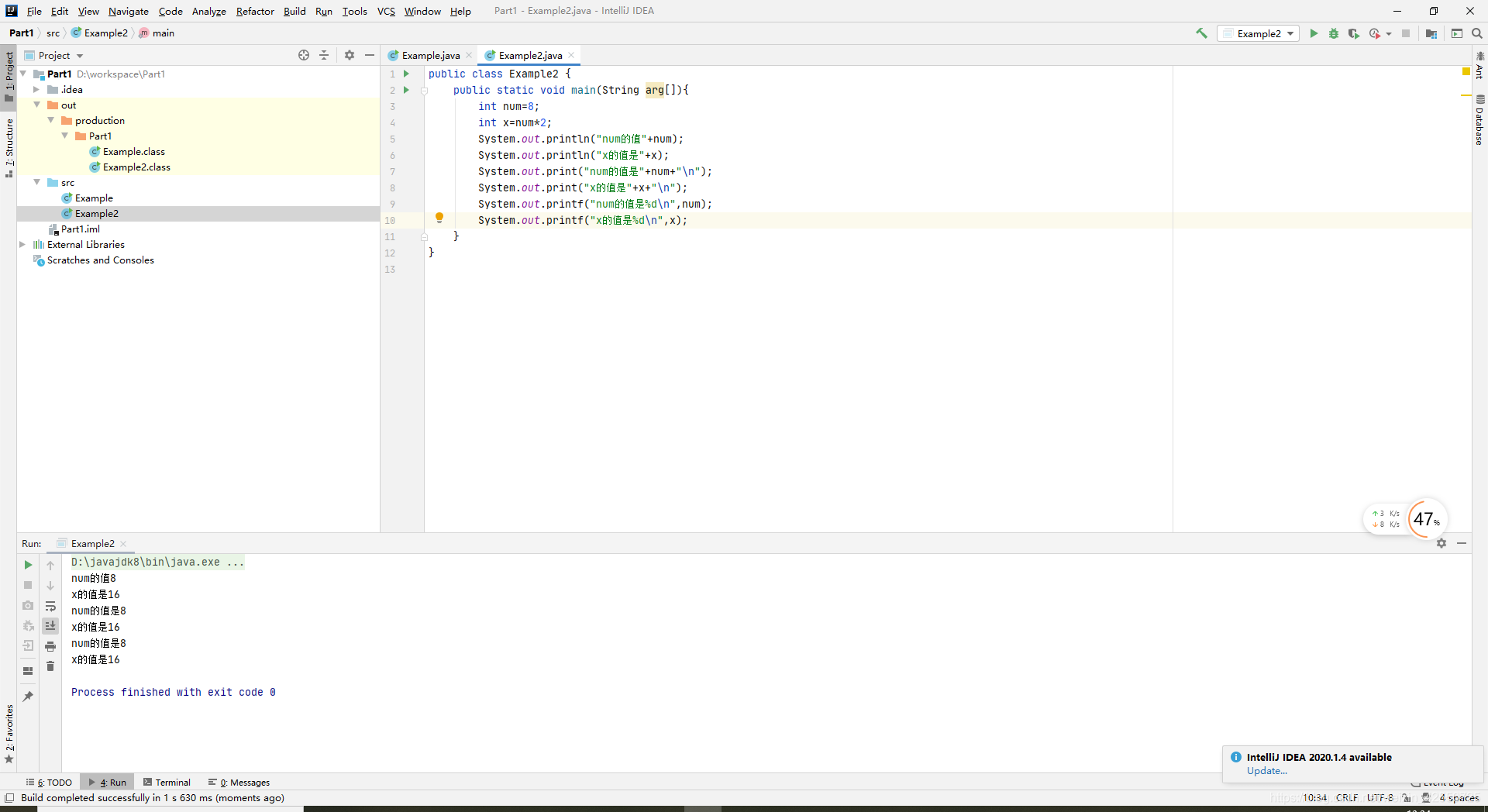Click the Restore Layout icon in Run panel
1488x812 pixels.
28,671
